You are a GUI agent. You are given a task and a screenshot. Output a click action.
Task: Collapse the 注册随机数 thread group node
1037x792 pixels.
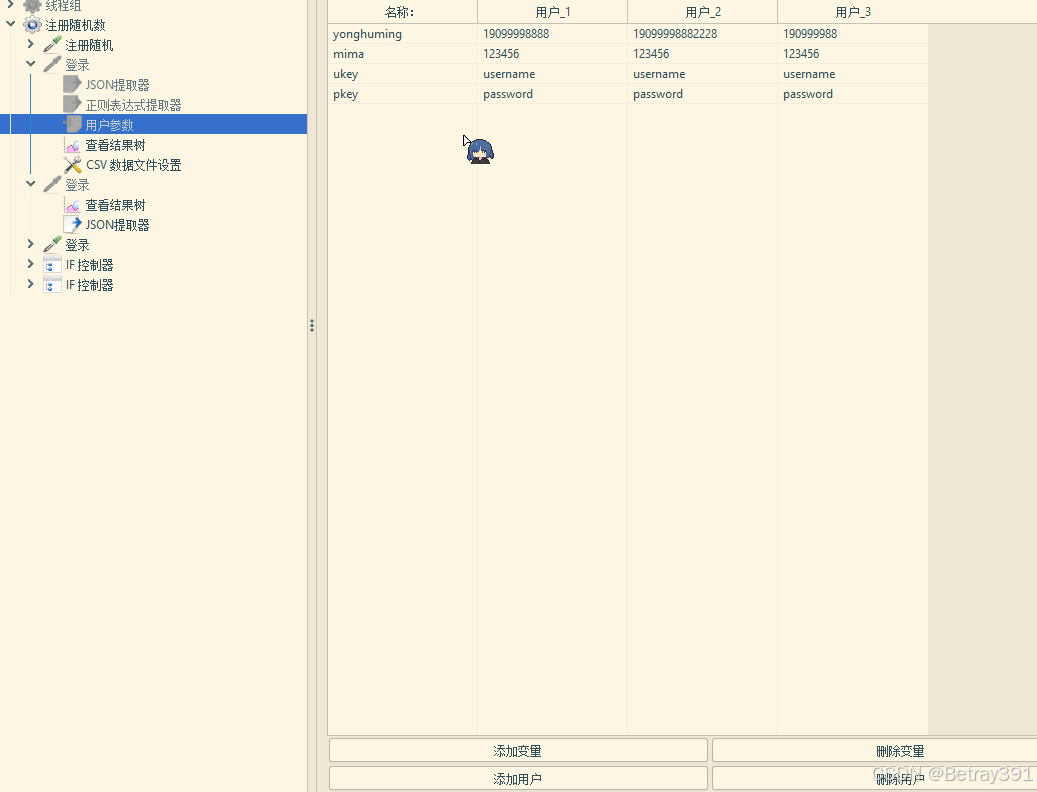(11, 24)
